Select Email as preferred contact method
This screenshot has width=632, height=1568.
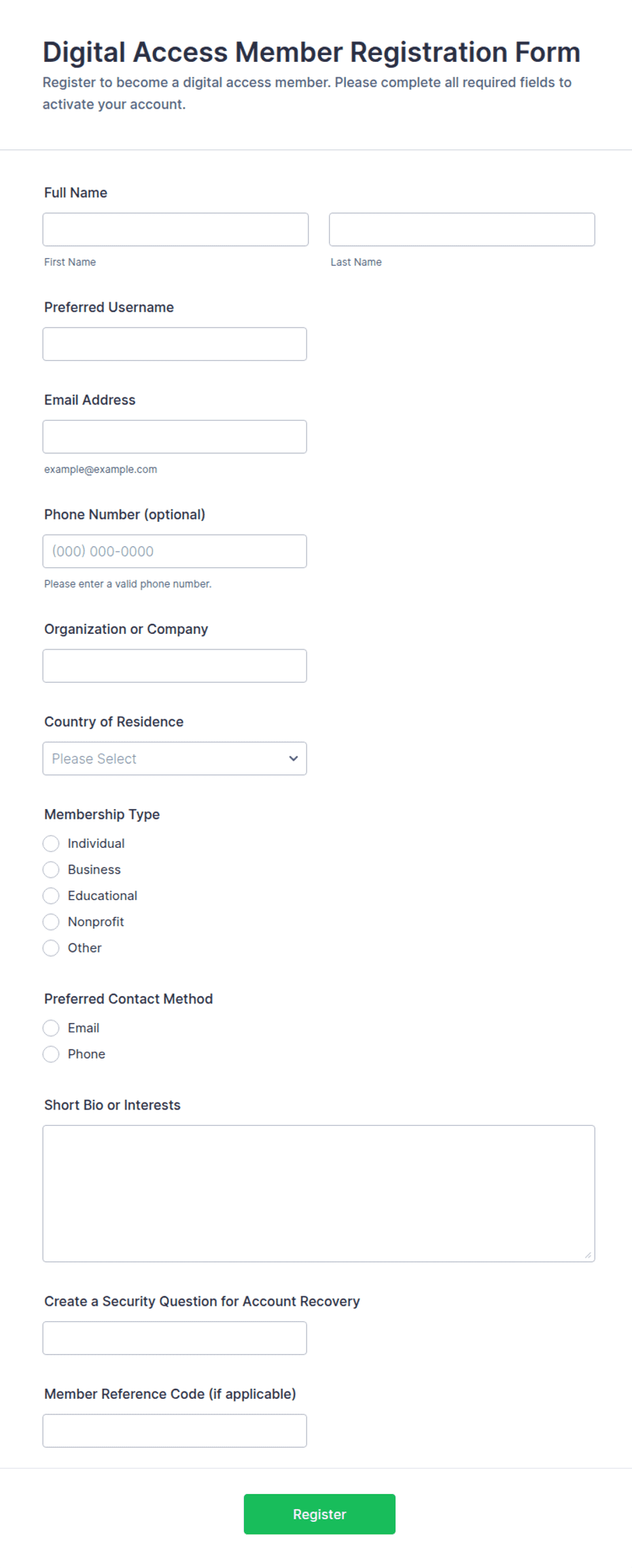[51, 1028]
